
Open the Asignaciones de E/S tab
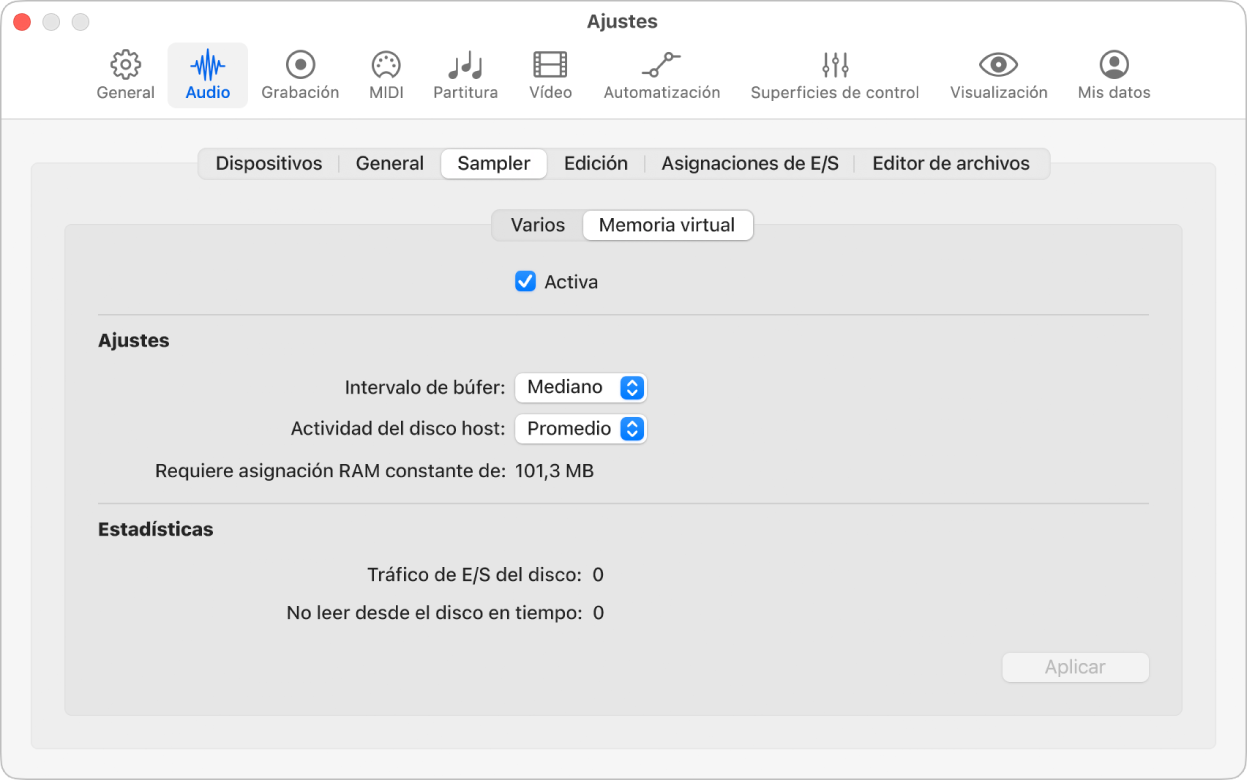tap(750, 164)
